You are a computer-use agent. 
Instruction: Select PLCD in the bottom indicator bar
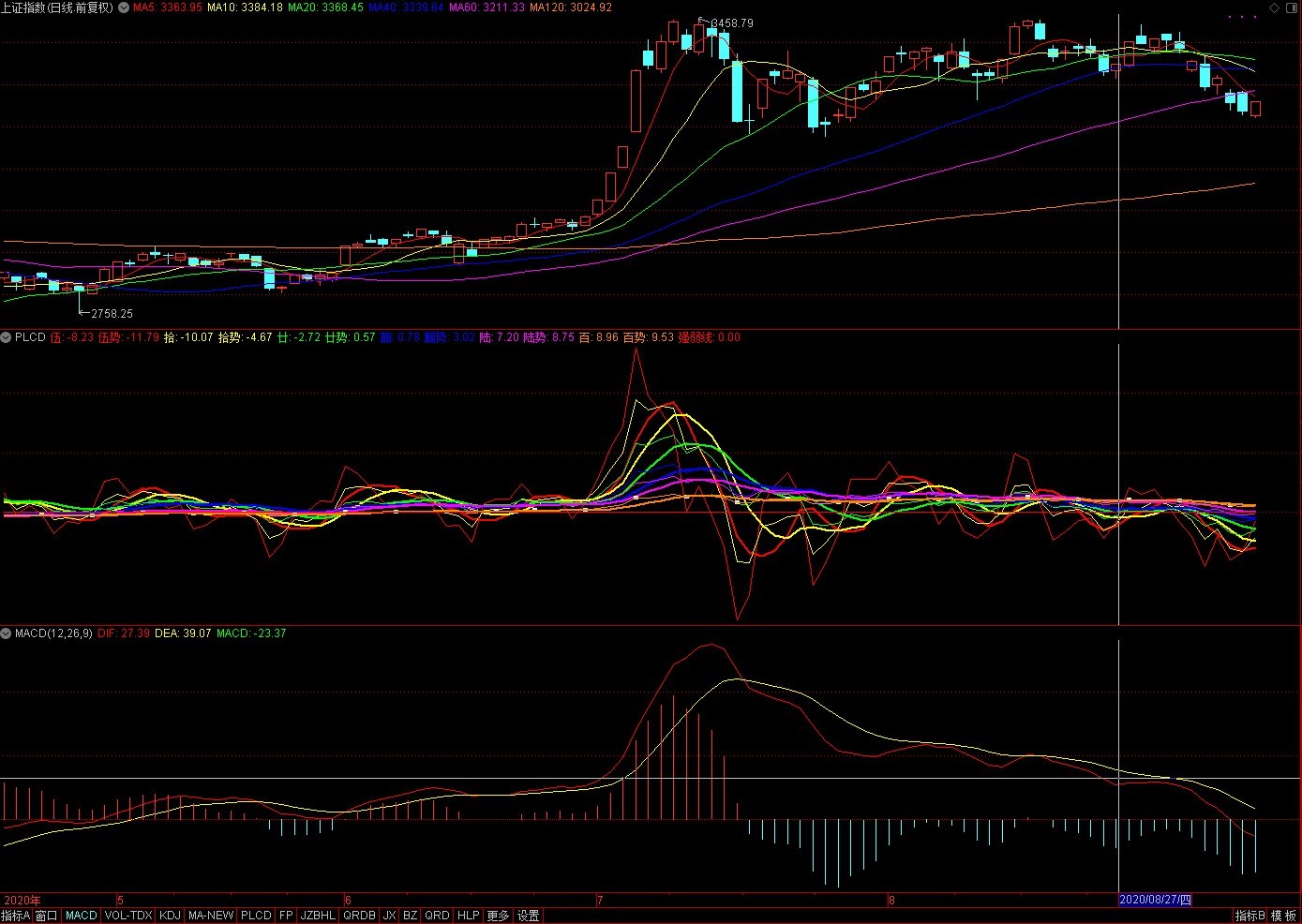point(256,916)
